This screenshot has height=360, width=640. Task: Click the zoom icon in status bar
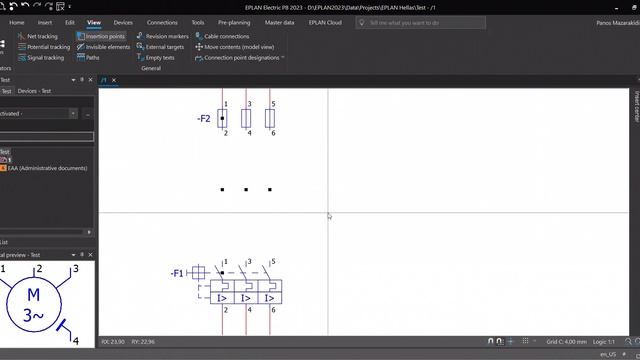point(628,341)
